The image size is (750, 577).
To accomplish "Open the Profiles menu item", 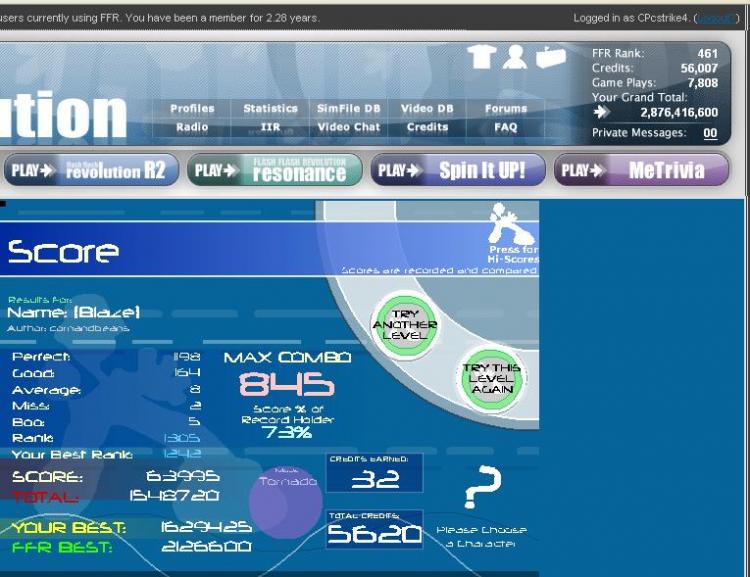I will click(192, 109).
